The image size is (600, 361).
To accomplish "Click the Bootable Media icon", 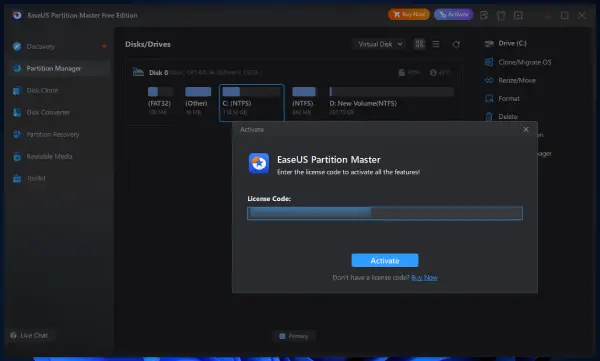I will click(17, 156).
